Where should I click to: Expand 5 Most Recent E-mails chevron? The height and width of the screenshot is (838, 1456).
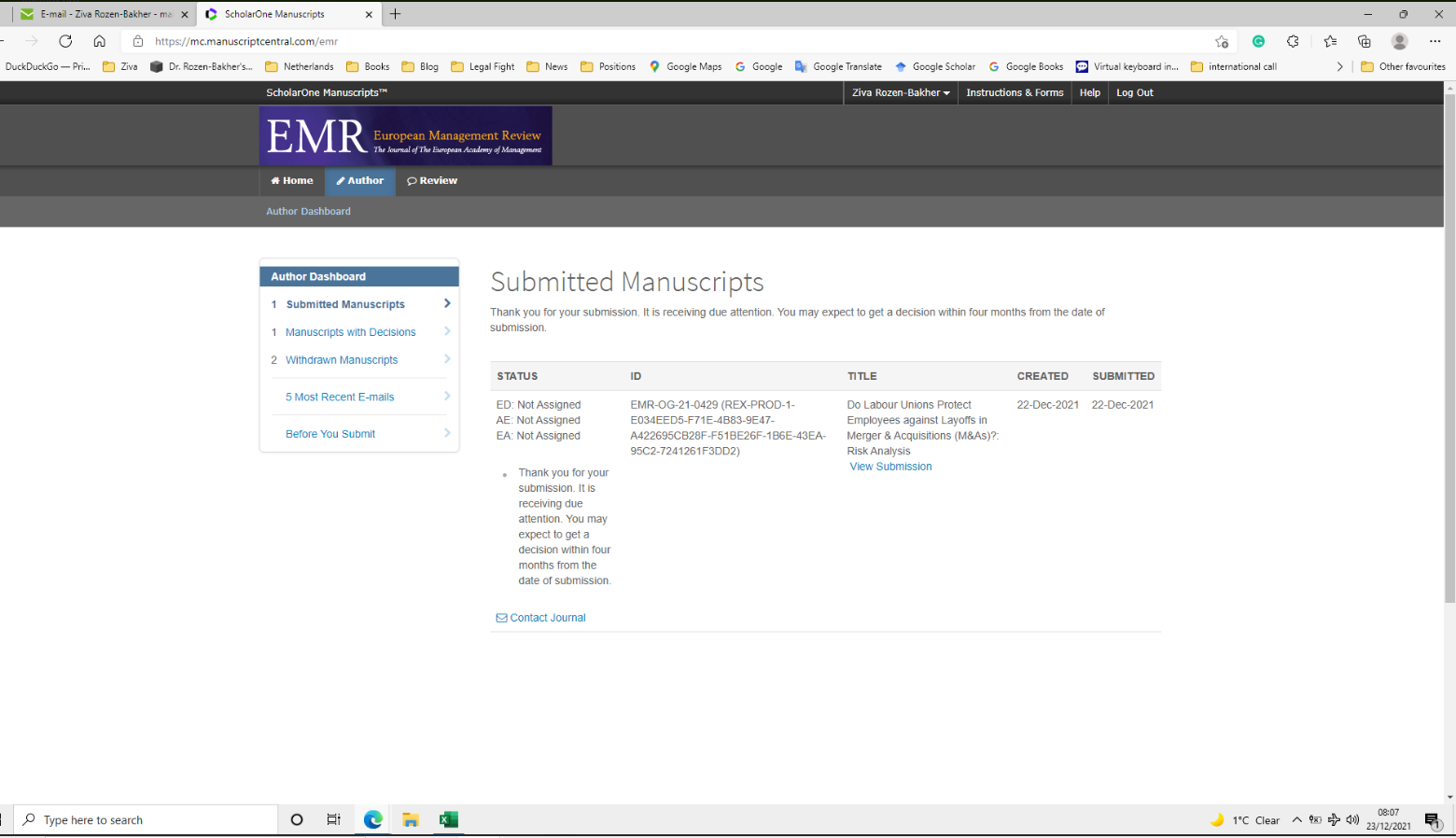447,396
